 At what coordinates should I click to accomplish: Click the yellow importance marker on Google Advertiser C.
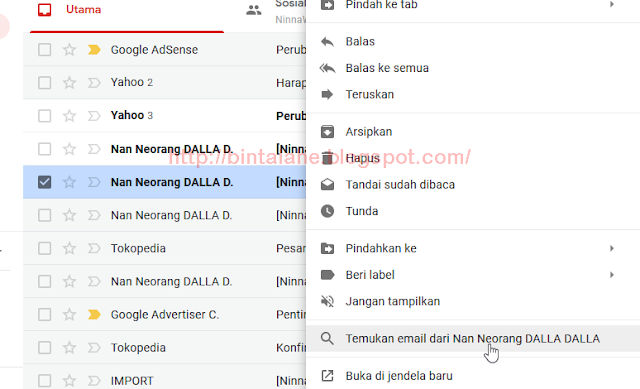coord(94,315)
